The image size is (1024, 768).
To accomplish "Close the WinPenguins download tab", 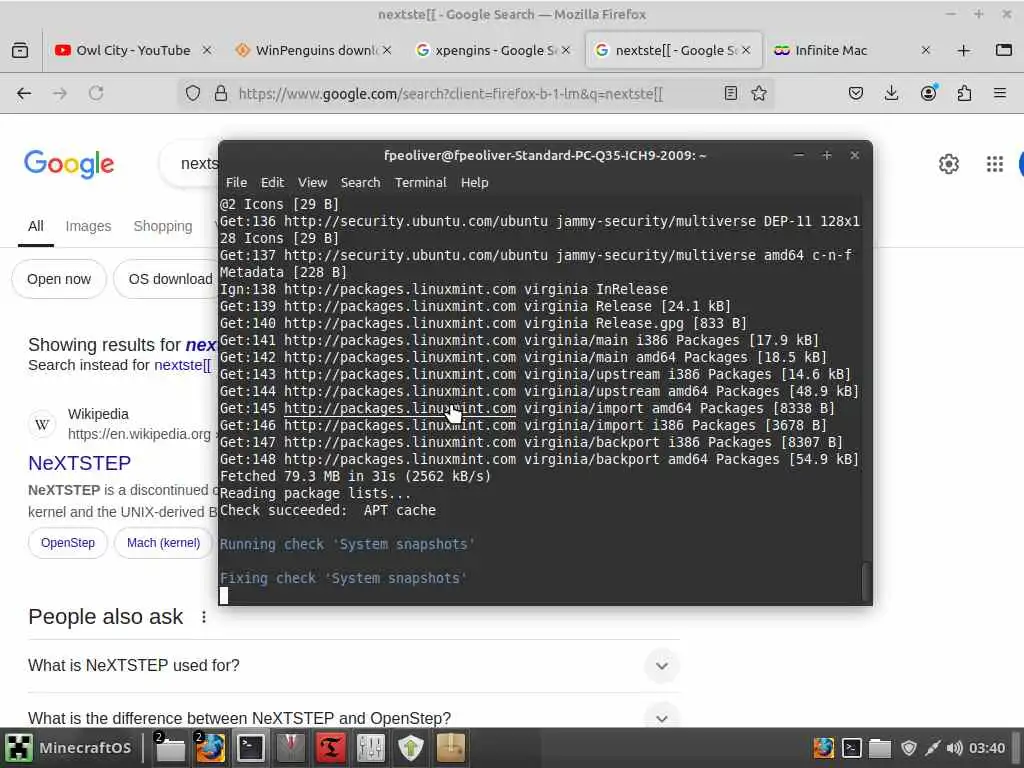I will [387, 50].
